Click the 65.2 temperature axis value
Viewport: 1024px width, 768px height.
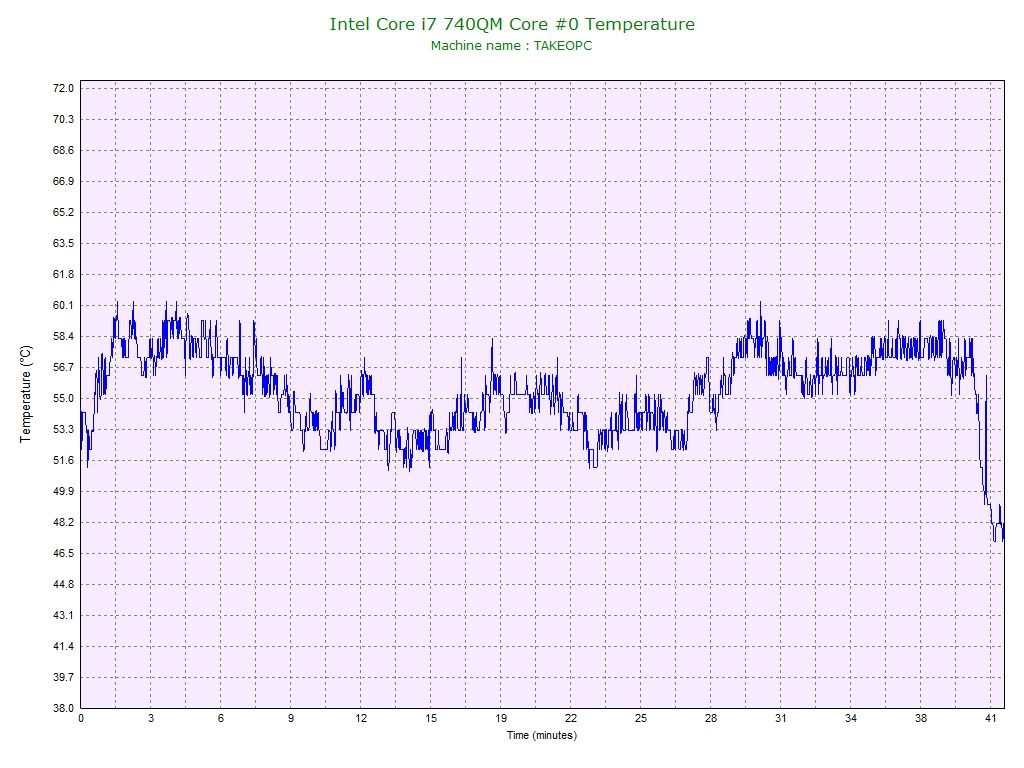coord(63,212)
